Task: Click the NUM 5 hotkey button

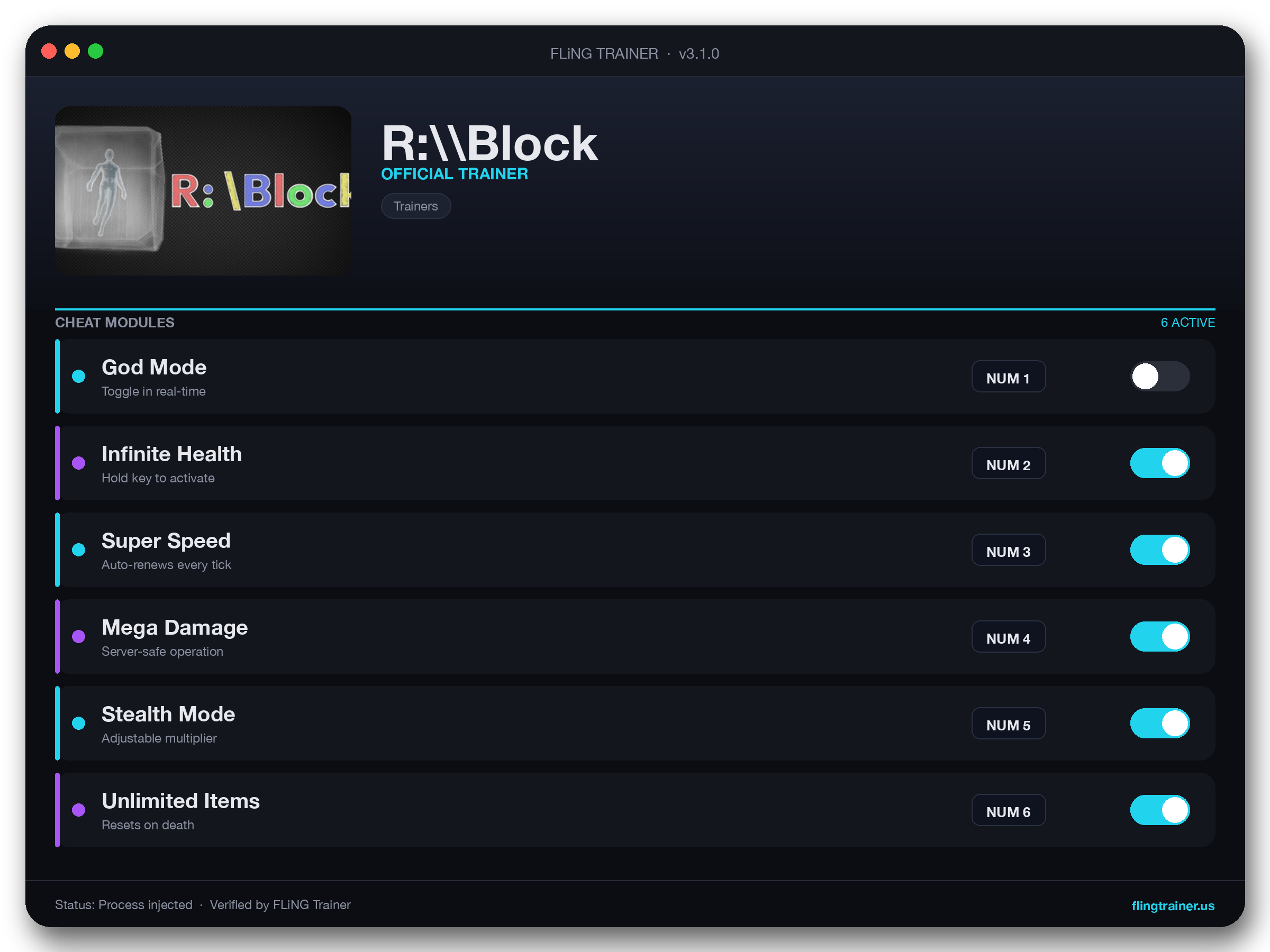Action: point(1008,723)
